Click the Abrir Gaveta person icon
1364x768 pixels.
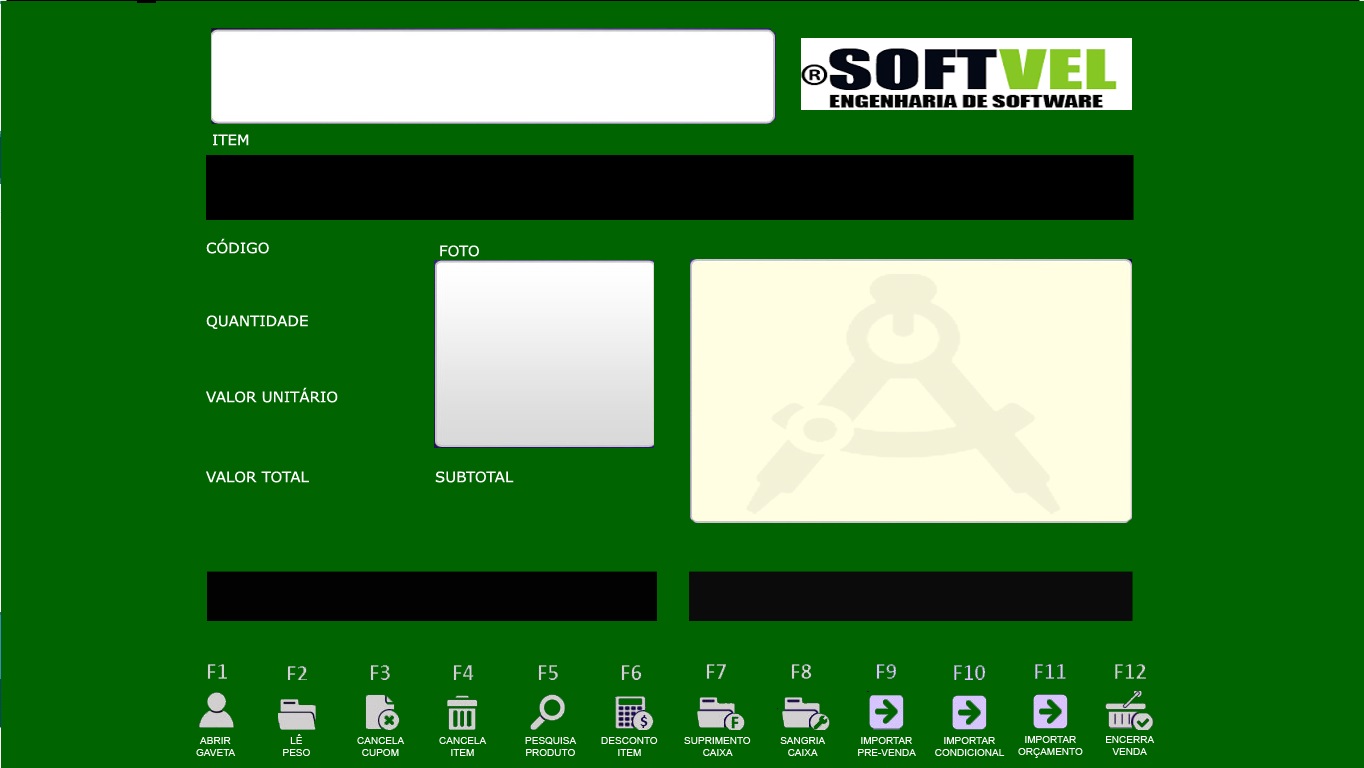pyautogui.click(x=216, y=711)
